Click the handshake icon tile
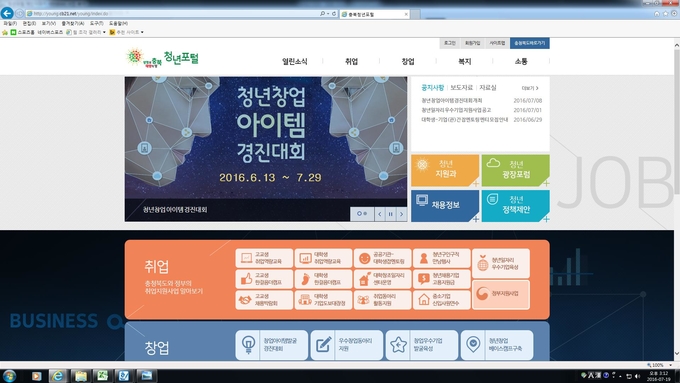This screenshot has width=680, height=383. (x=264, y=300)
